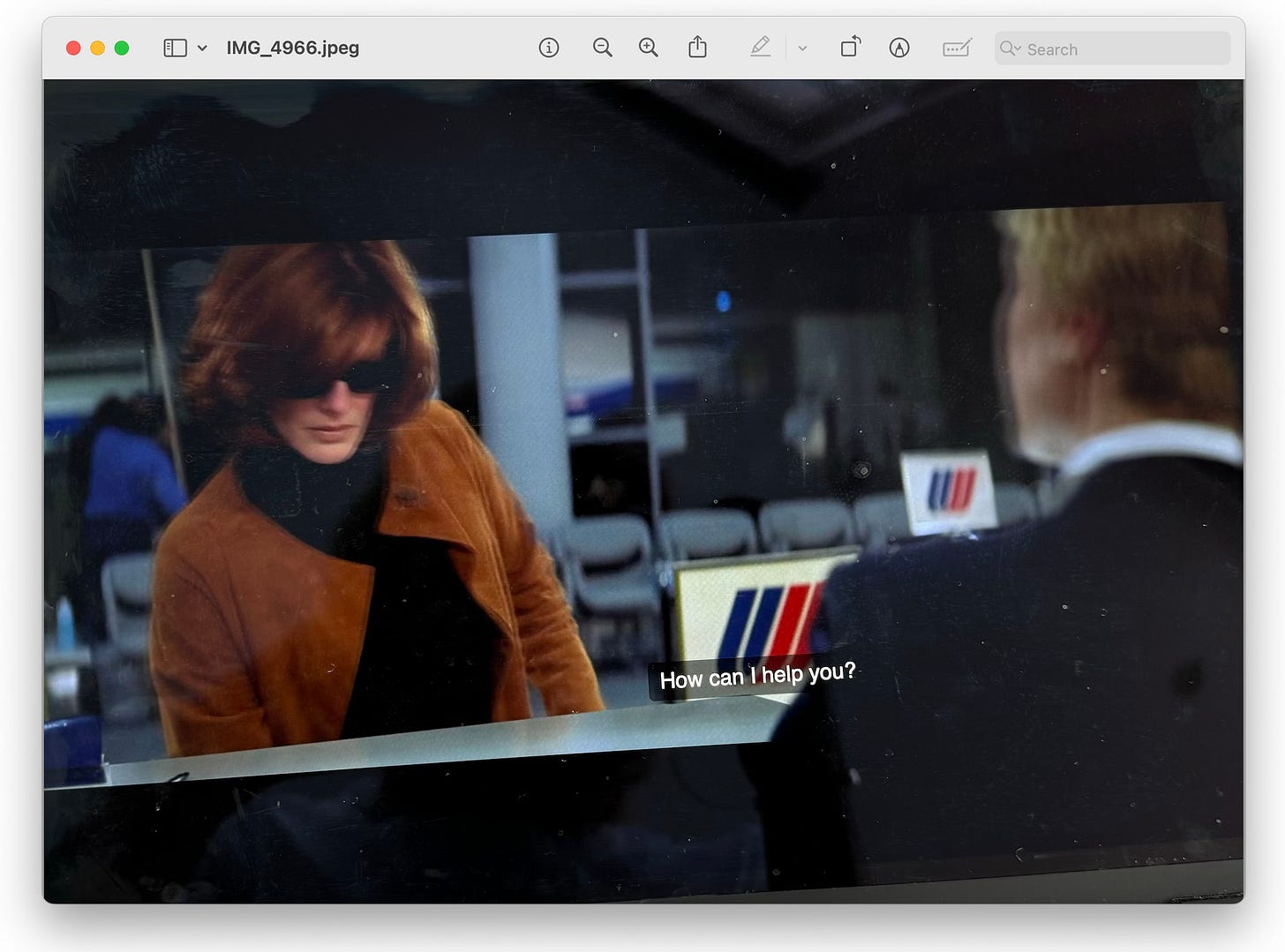1285x952 pixels.
Task: Focus the Search field
Action: pos(1112,49)
